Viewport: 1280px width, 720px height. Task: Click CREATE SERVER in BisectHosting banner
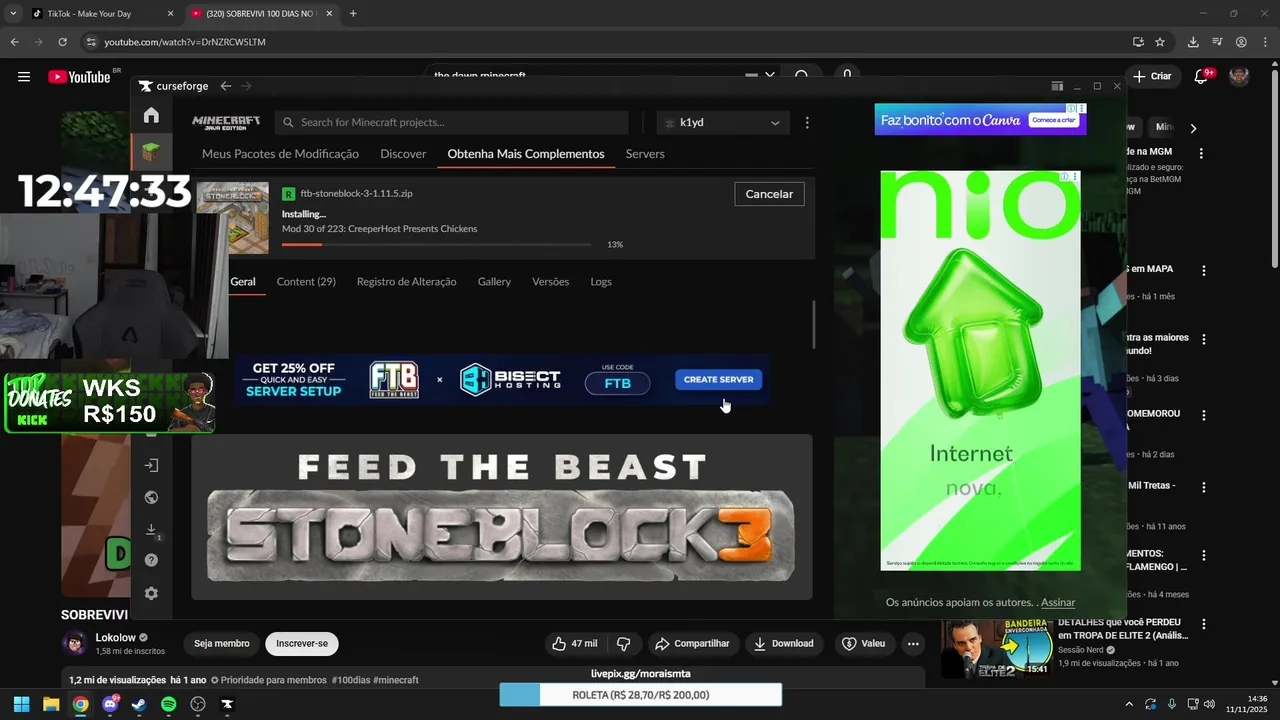click(x=718, y=380)
